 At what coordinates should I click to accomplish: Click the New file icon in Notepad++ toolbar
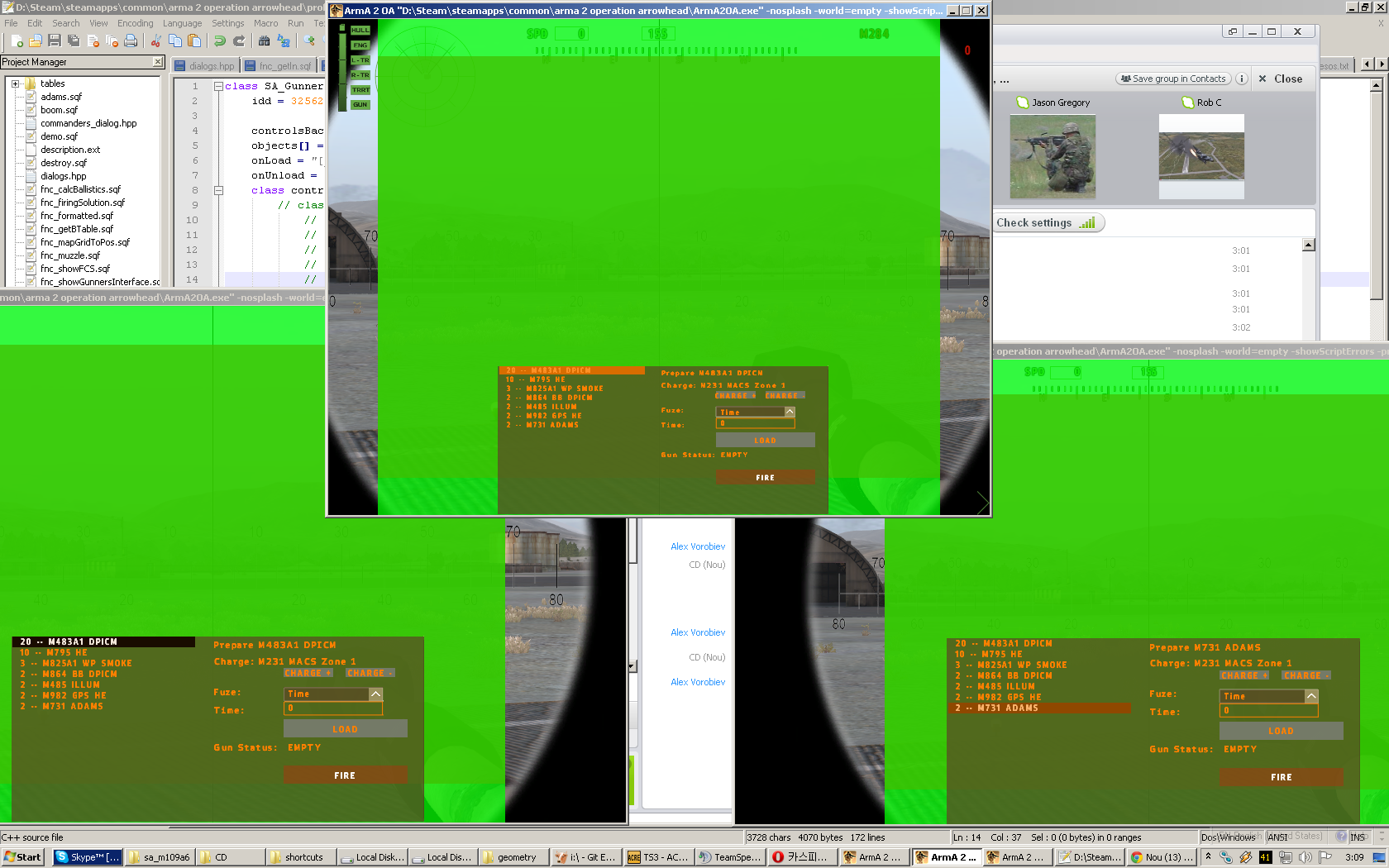point(16,41)
